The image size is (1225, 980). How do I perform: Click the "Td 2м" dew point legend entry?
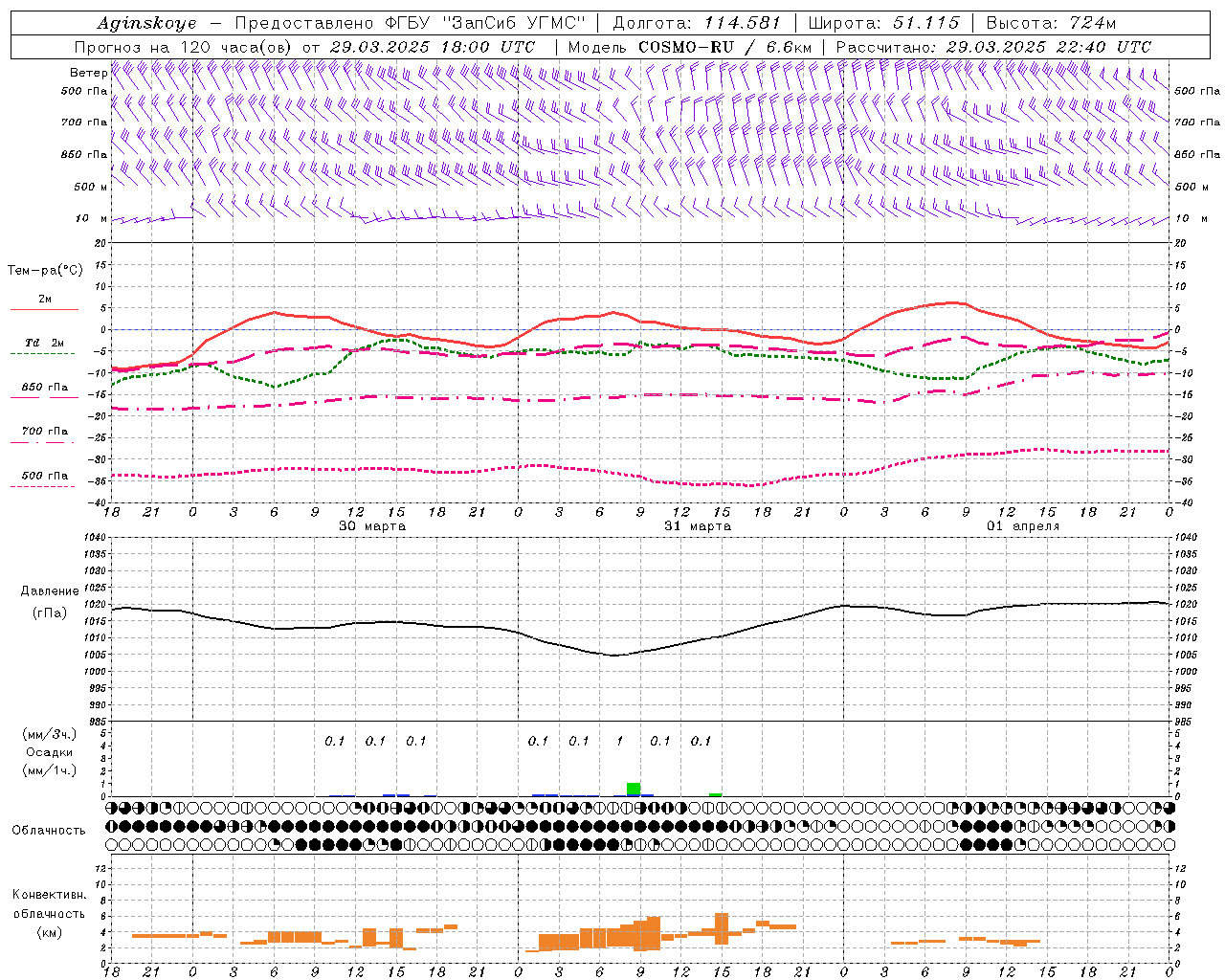(x=45, y=343)
